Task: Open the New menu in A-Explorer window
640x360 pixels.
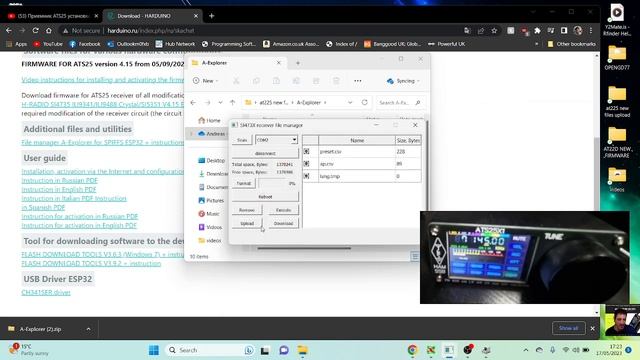Action: tap(205, 81)
